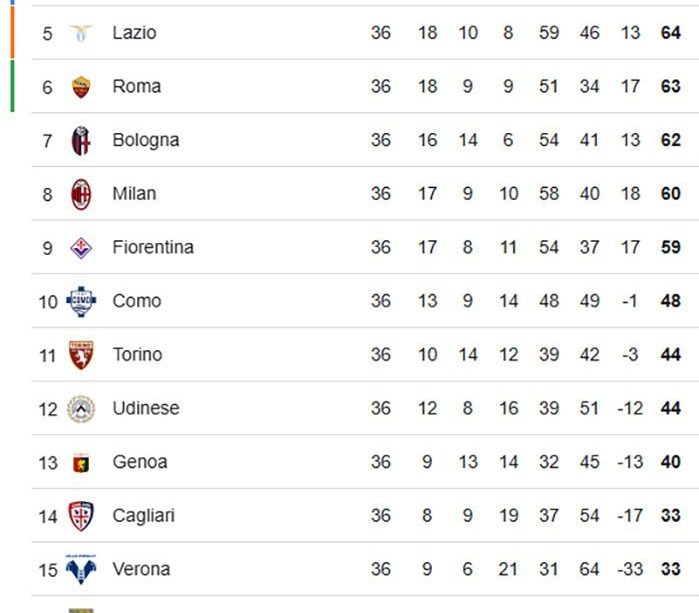This screenshot has height=613, width=699.
Task: Select the Fiorentina team name
Action: coord(153,247)
